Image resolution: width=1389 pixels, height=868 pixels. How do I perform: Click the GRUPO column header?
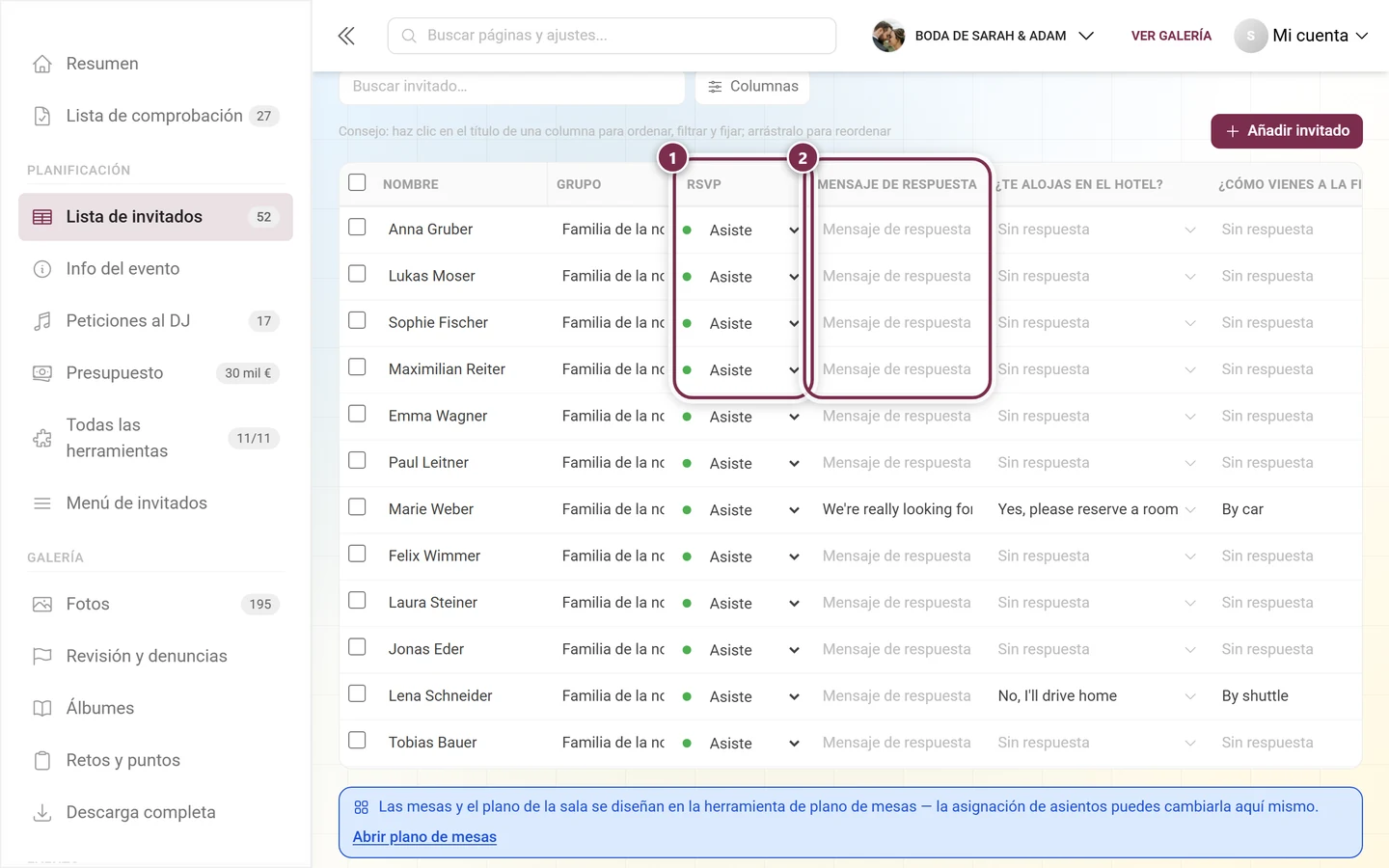point(579,184)
